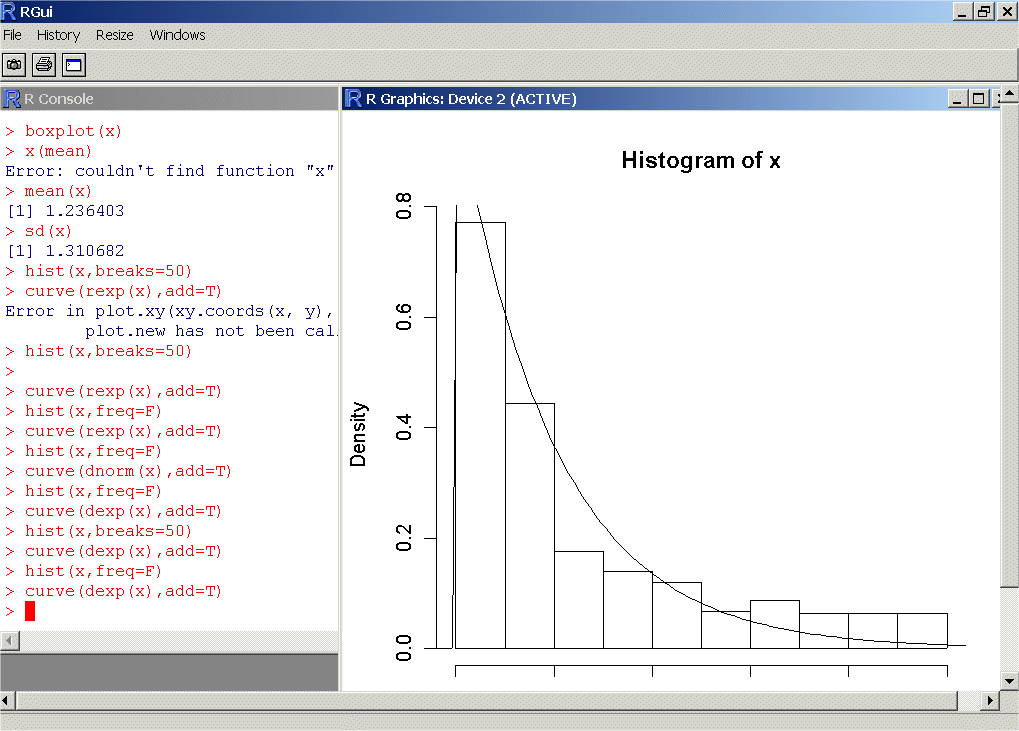Maximize the R Graphics Device 2 window
This screenshot has height=731, width=1019.
click(x=978, y=98)
